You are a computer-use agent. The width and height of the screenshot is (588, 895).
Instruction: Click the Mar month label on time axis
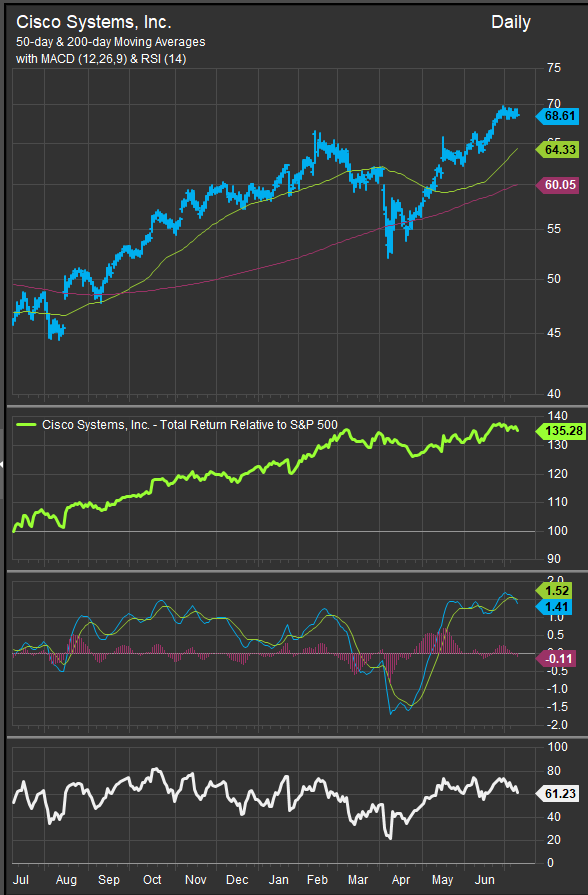[358, 880]
